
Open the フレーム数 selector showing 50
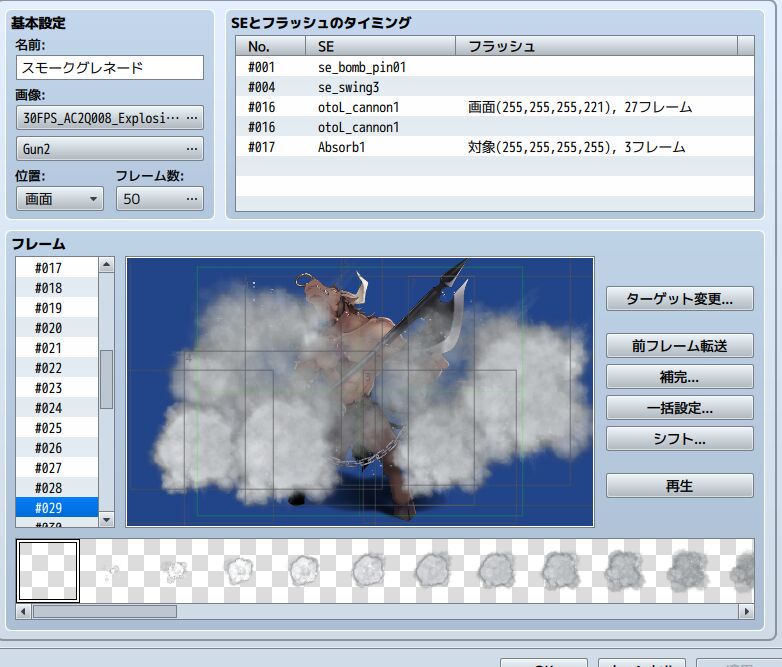coord(160,199)
